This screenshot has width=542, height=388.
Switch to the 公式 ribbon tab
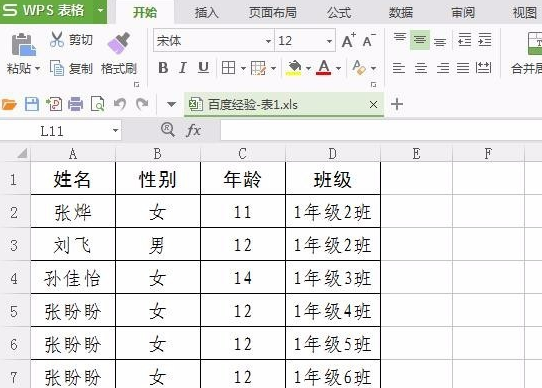pos(339,12)
